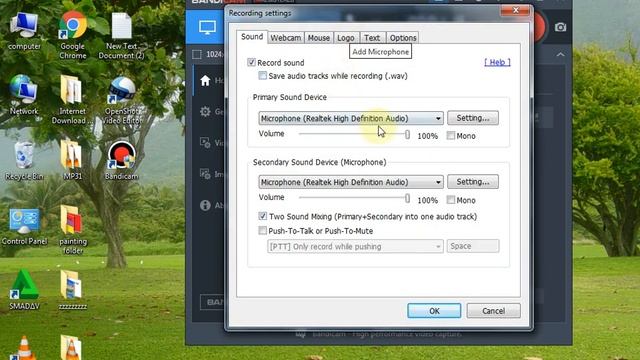Open Secondary Sound Device dropdown
640x360 pixels.
tap(351, 182)
